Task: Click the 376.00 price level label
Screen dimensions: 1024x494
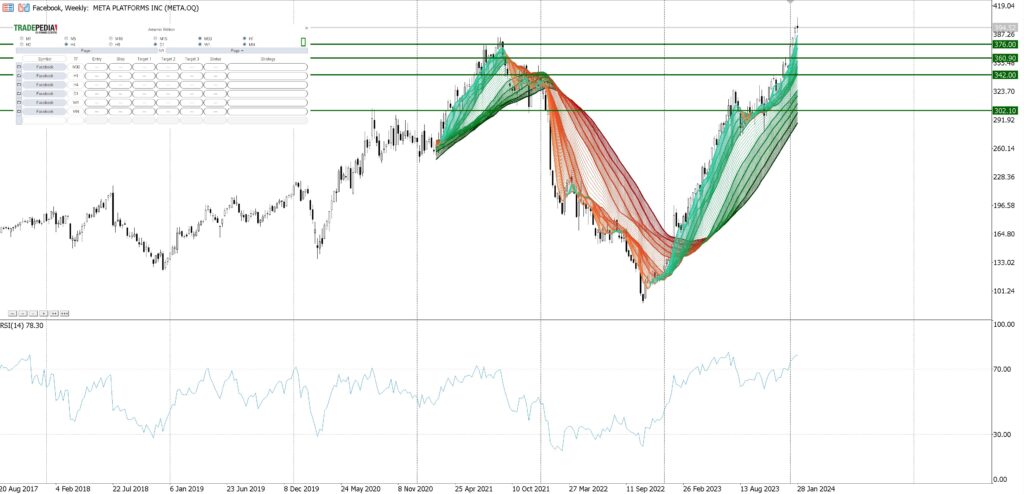Action: (1005, 44)
